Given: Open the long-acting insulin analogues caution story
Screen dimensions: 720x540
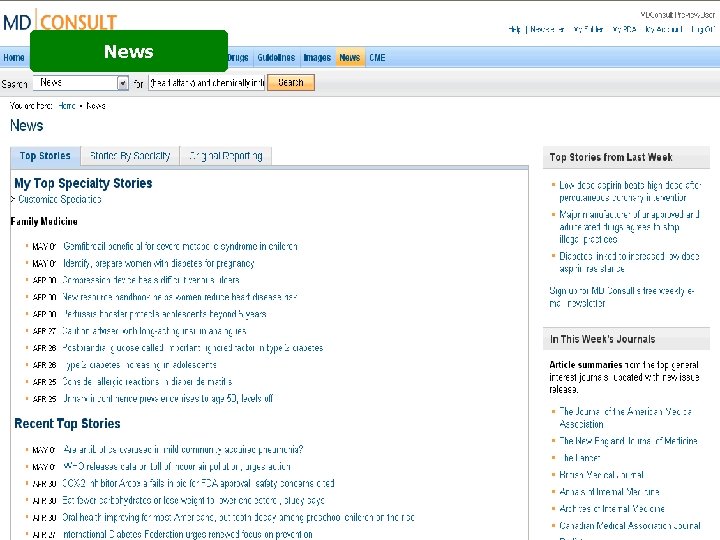Looking at the screenshot, I should pyautogui.click(x=154, y=331).
